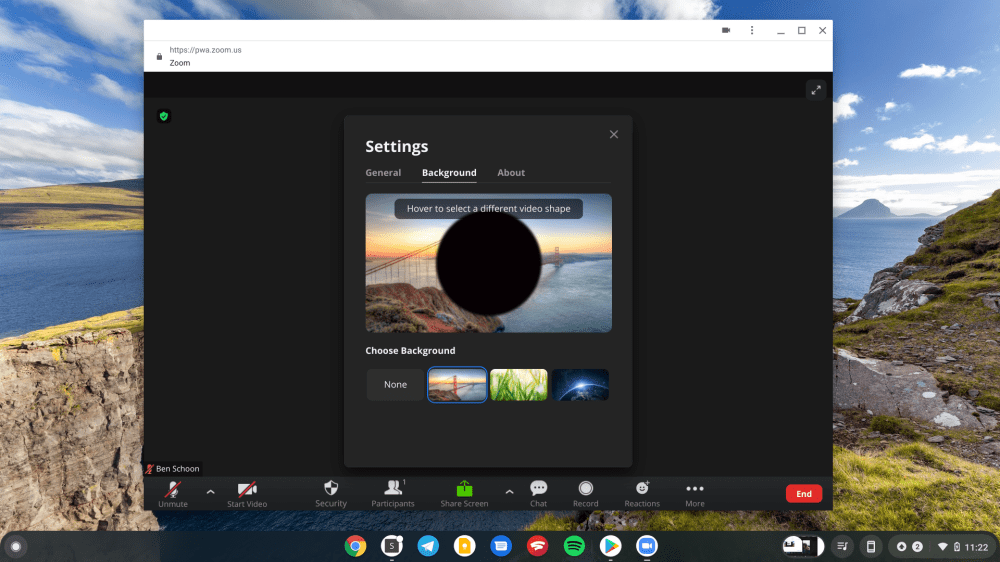Click the green Share Screen icon

(464, 489)
